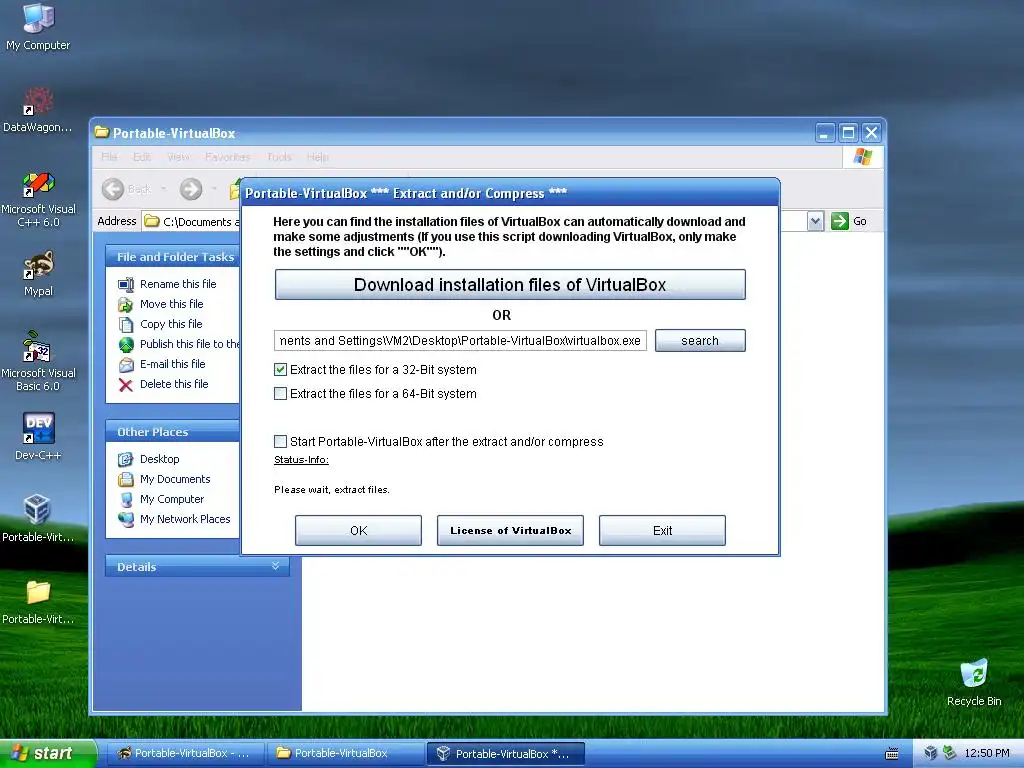Click the Status-Info label text

point(301,460)
